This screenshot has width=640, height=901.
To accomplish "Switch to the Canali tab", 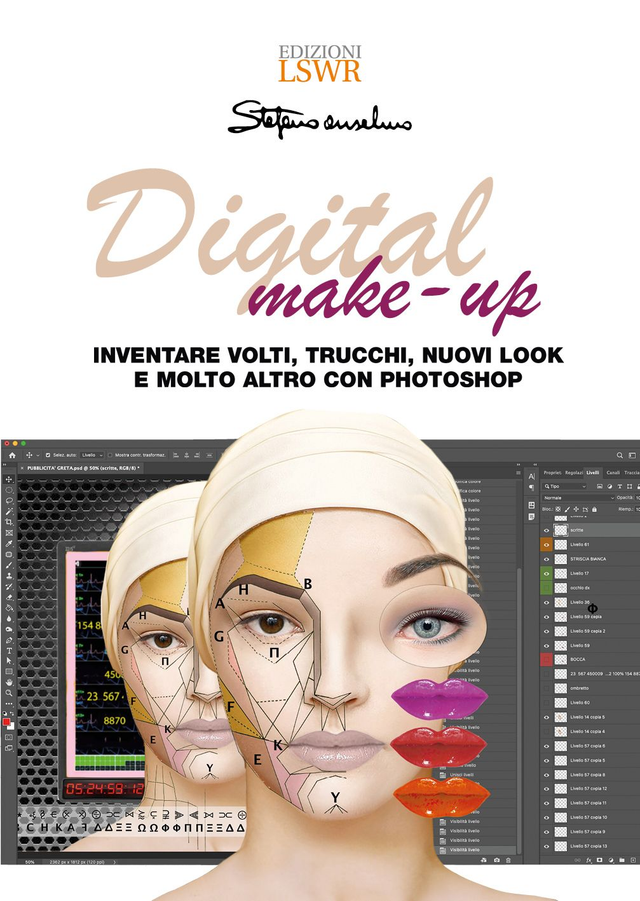I will (x=613, y=472).
